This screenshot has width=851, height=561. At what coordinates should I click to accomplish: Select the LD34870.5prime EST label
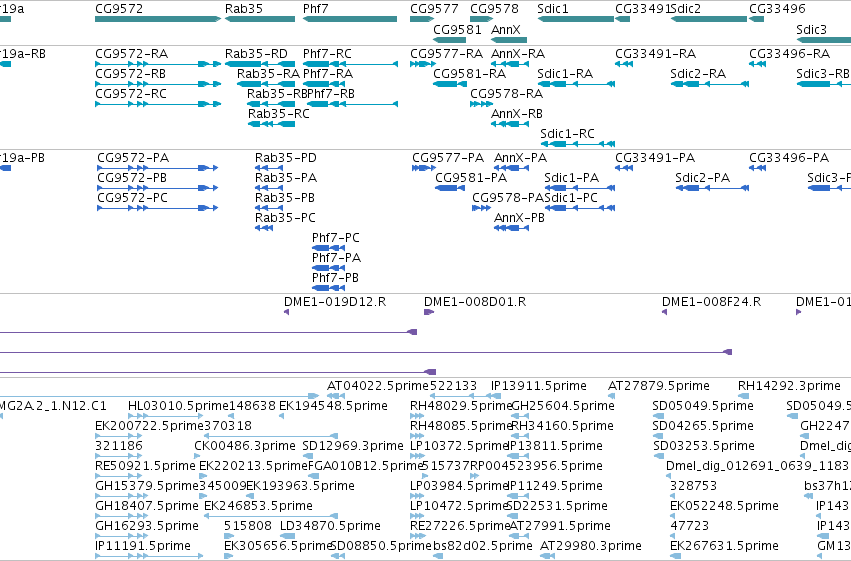pyautogui.click(x=330, y=526)
